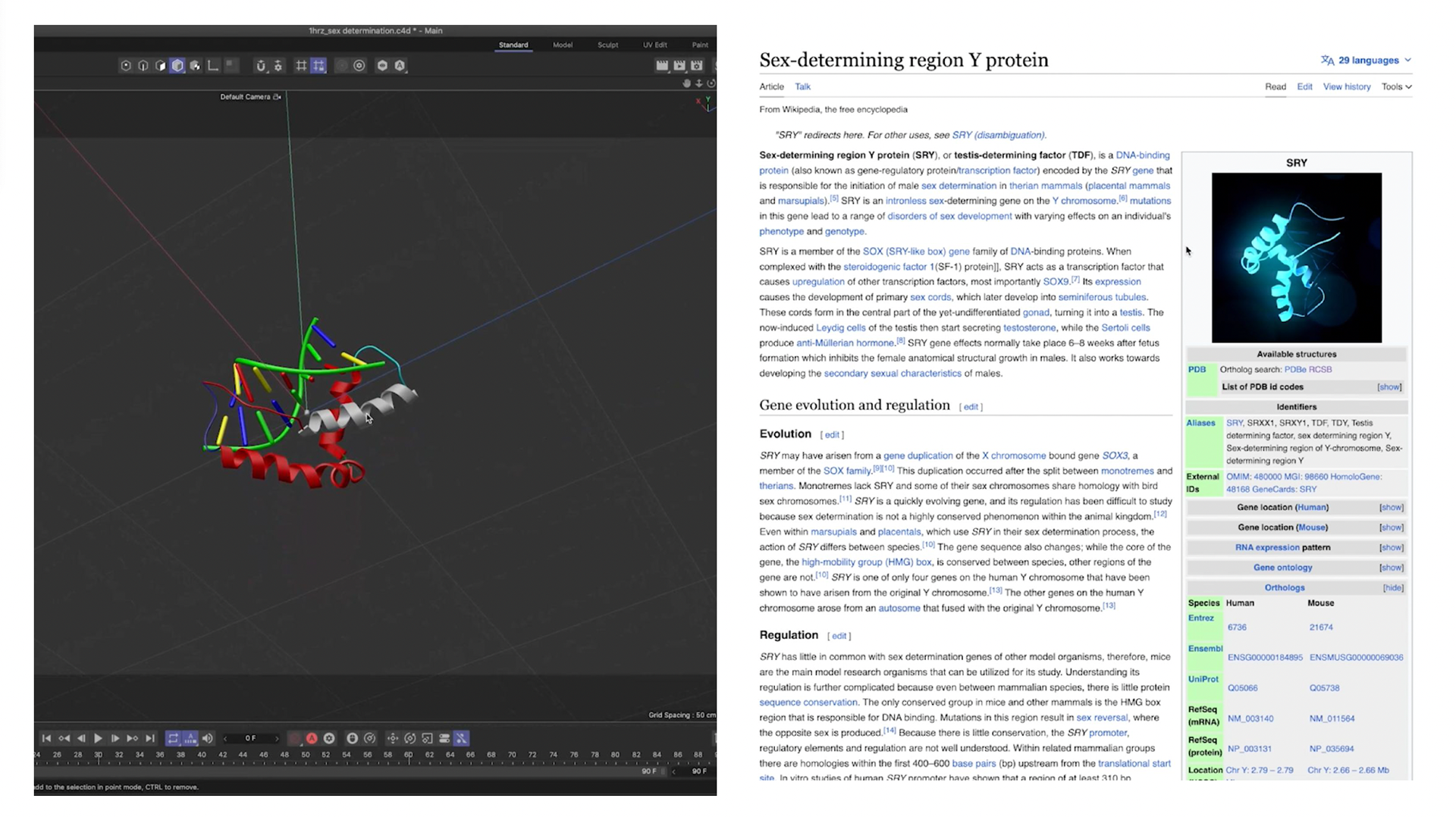Toggle the loop playback icon
The height and width of the screenshot is (817, 1456).
174,738
